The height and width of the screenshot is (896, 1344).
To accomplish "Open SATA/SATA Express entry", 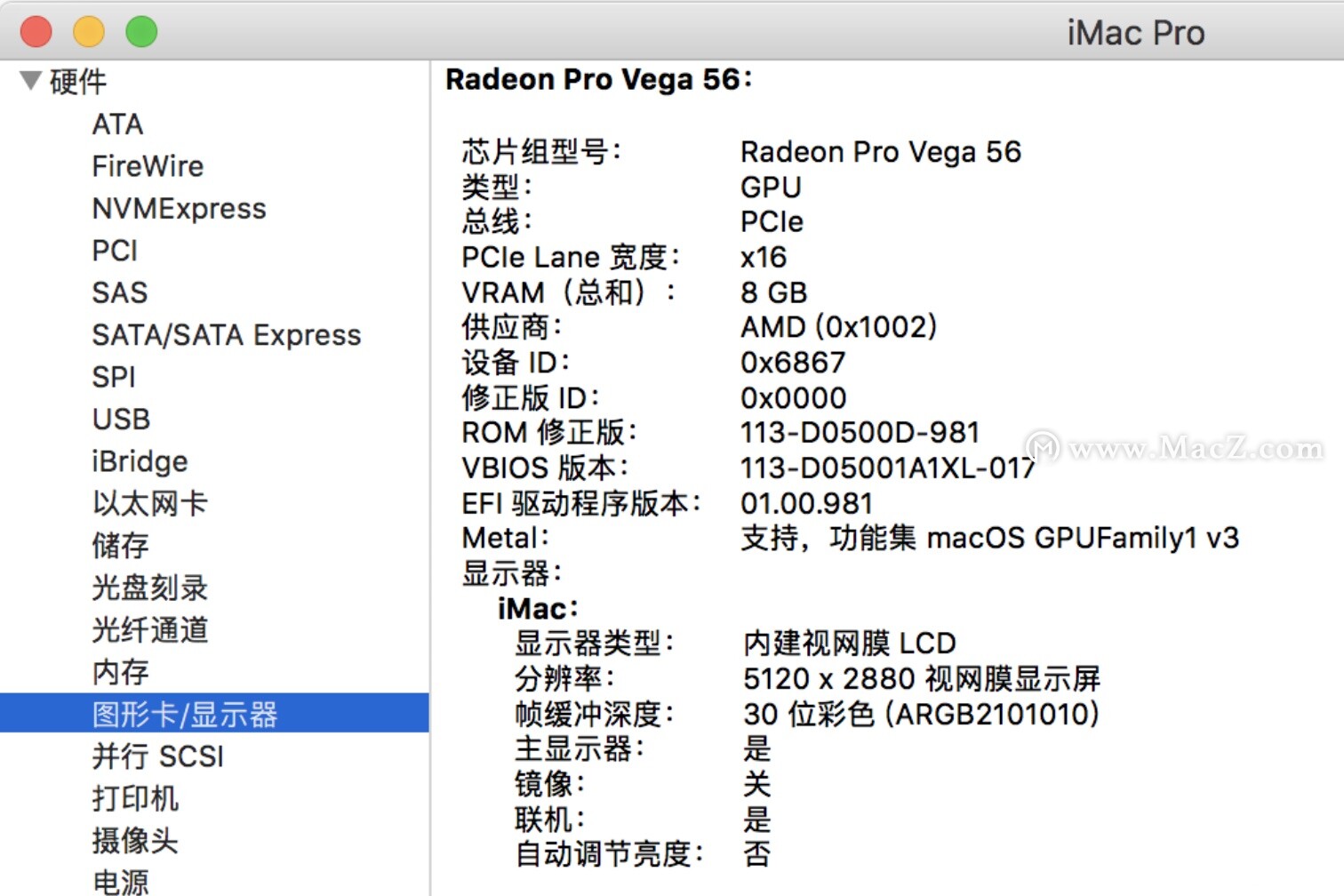I will (227, 335).
